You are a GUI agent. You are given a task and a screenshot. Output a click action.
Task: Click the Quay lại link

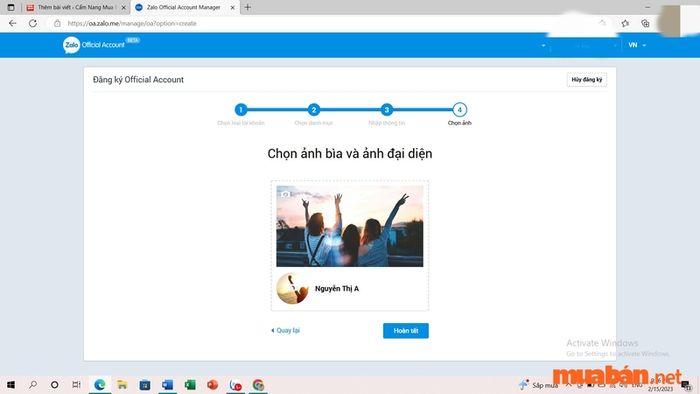[x=285, y=330]
